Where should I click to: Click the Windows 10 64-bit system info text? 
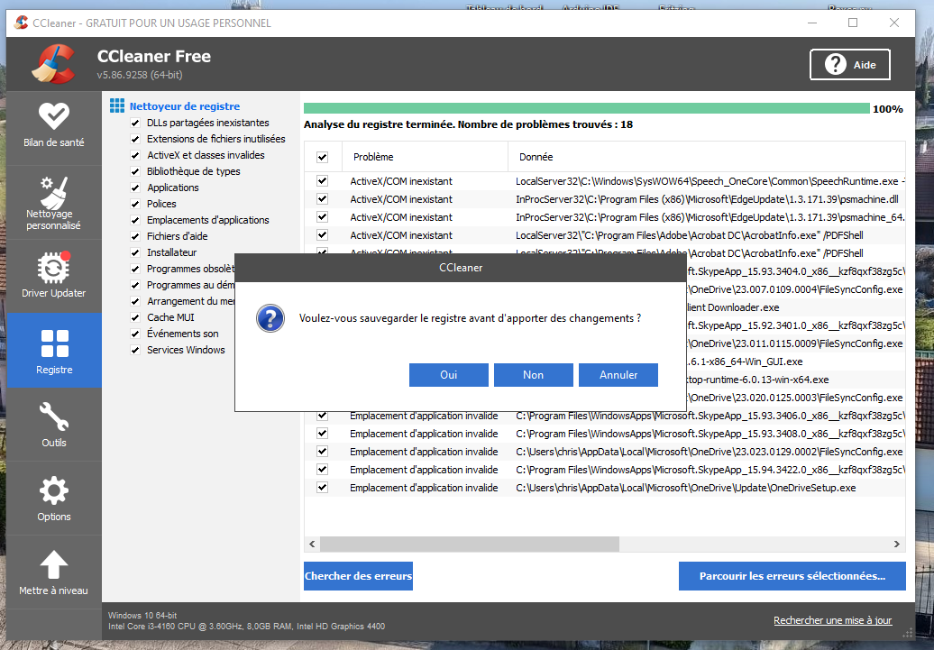(x=142, y=615)
